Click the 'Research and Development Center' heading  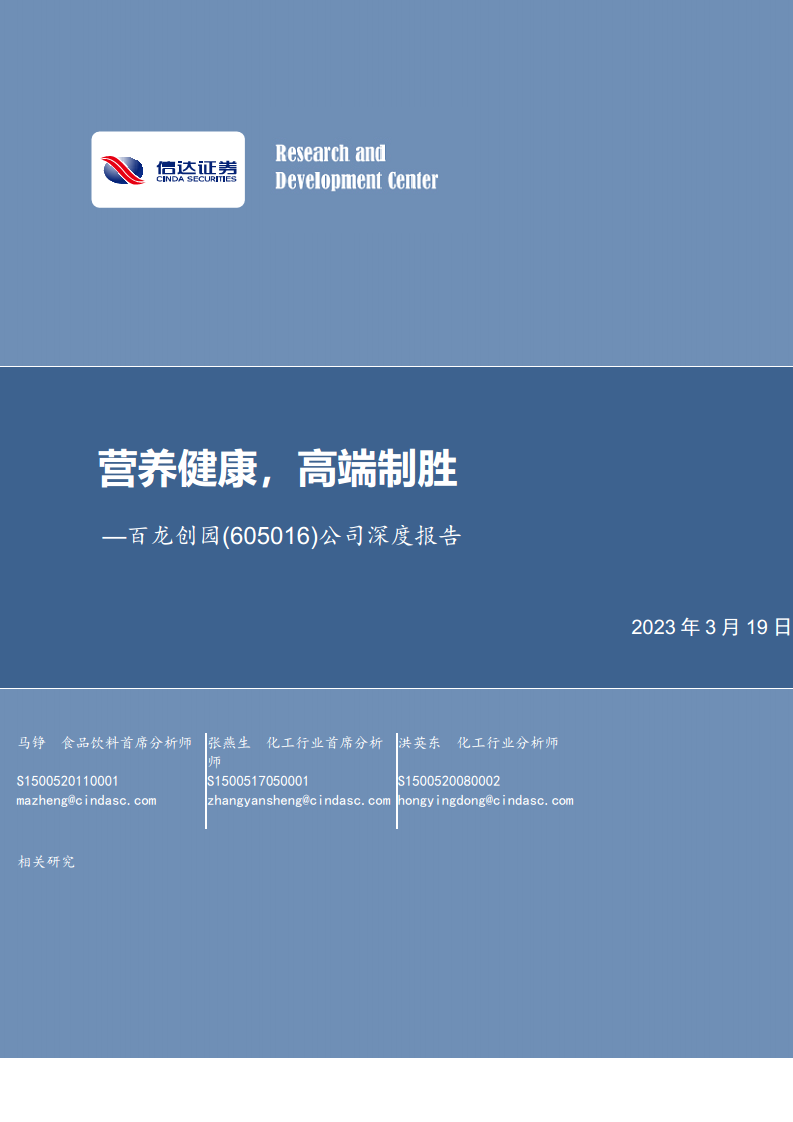click(x=356, y=167)
